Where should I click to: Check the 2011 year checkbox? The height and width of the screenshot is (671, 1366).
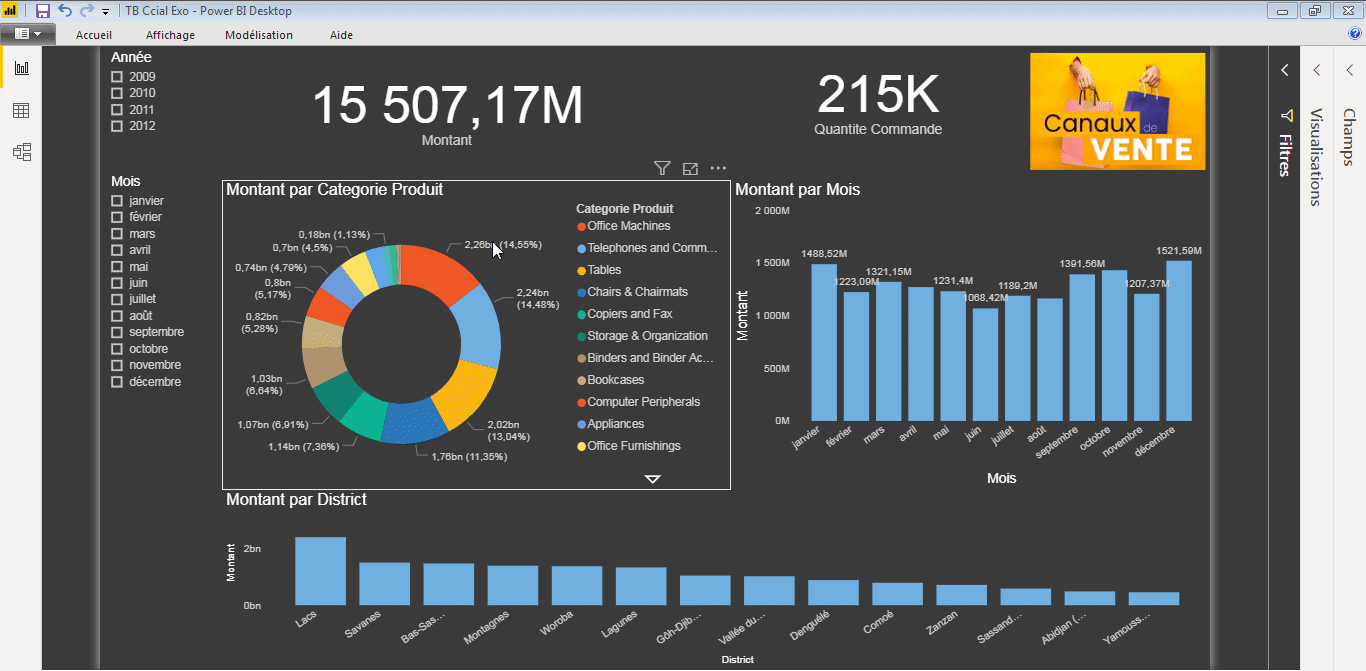point(117,110)
